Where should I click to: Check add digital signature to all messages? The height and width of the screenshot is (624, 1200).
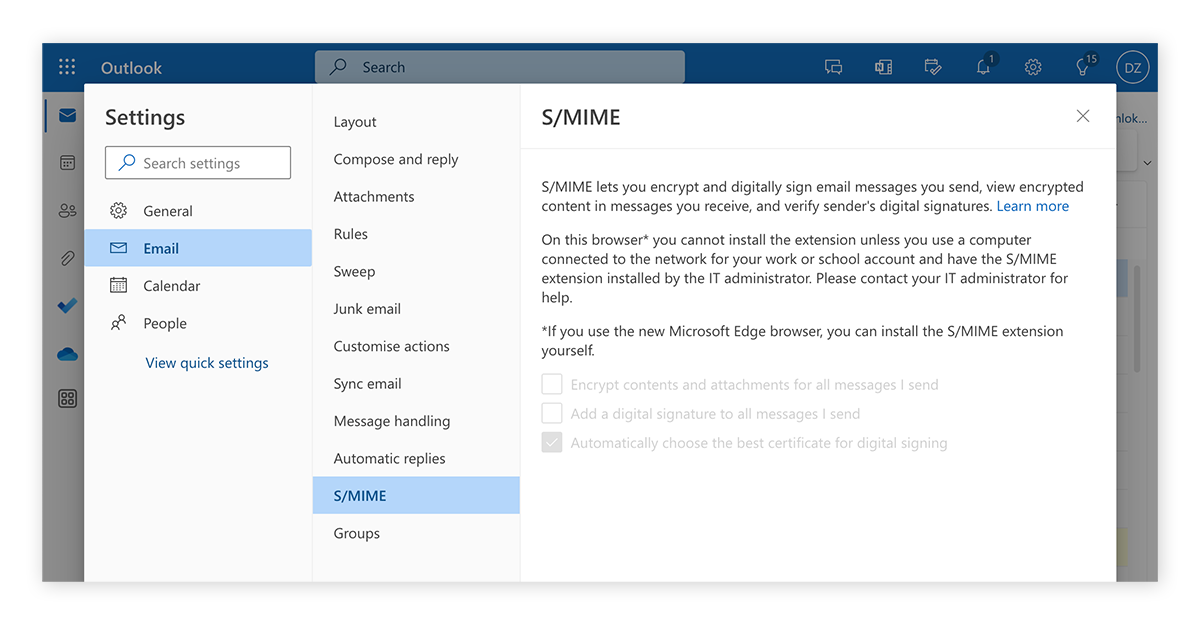pyautogui.click(x=551, y=412)
